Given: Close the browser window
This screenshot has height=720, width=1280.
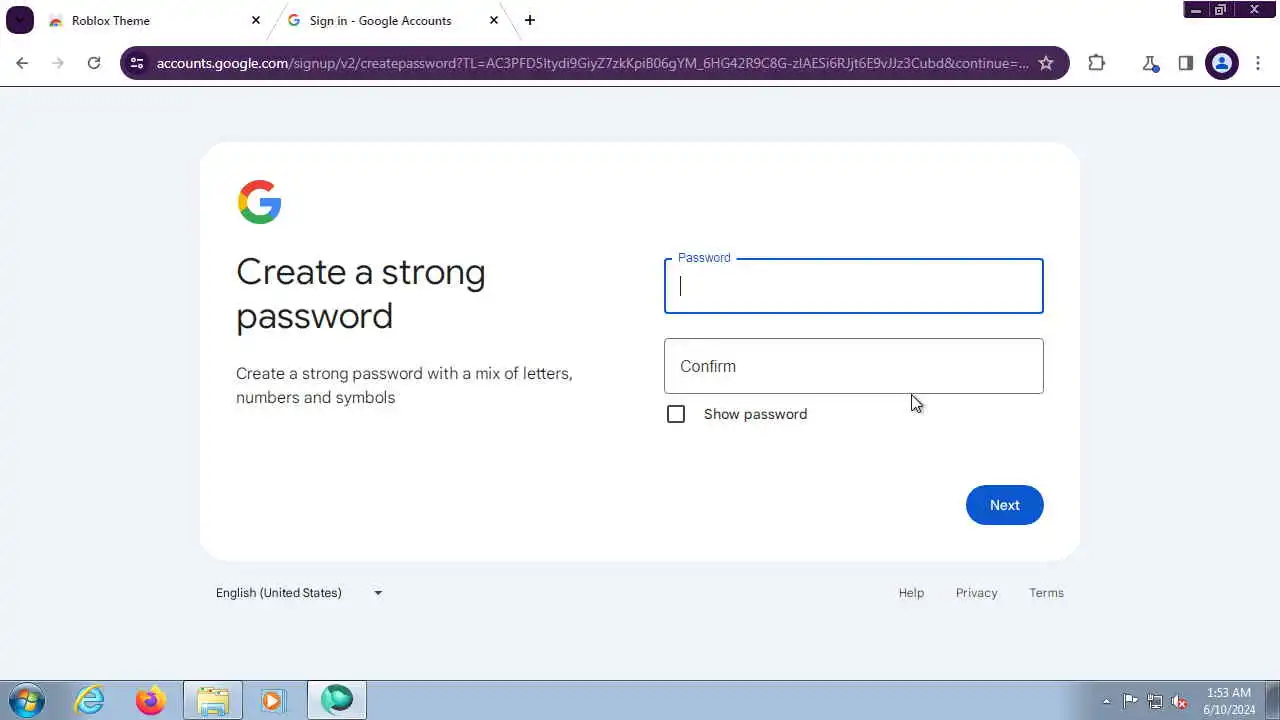Looking at the screenshot, I should 1254,10.
